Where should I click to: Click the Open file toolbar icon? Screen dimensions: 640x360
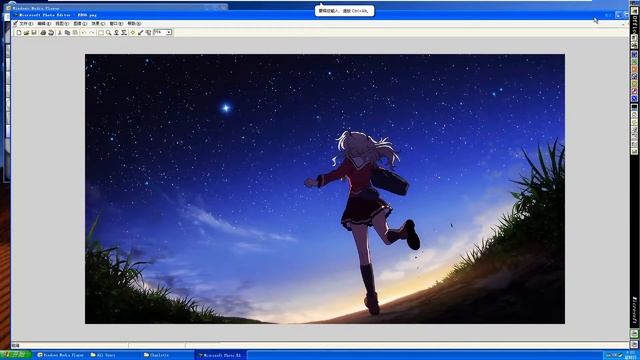point(27,33)
